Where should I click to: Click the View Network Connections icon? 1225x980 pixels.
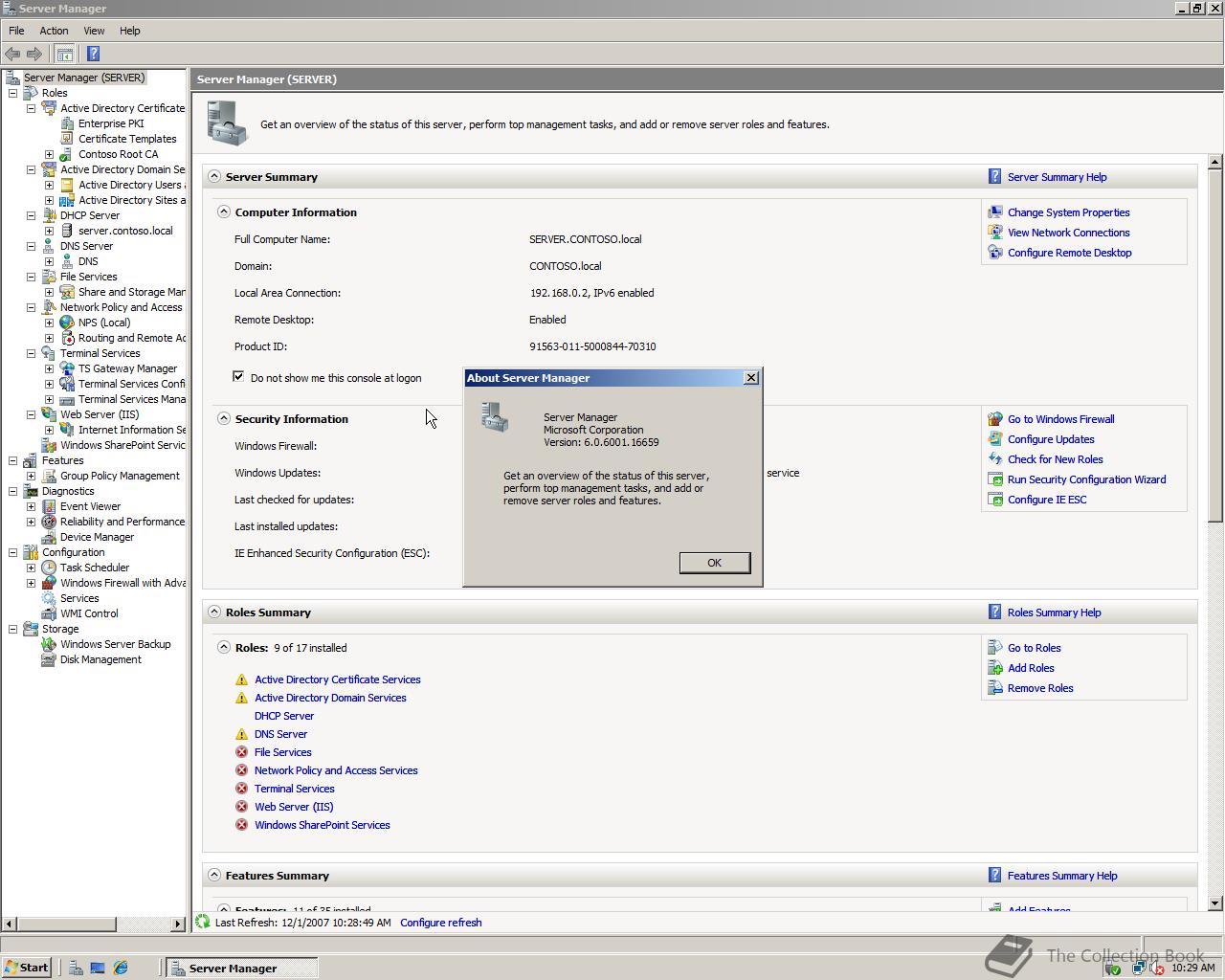coord(995,233)
